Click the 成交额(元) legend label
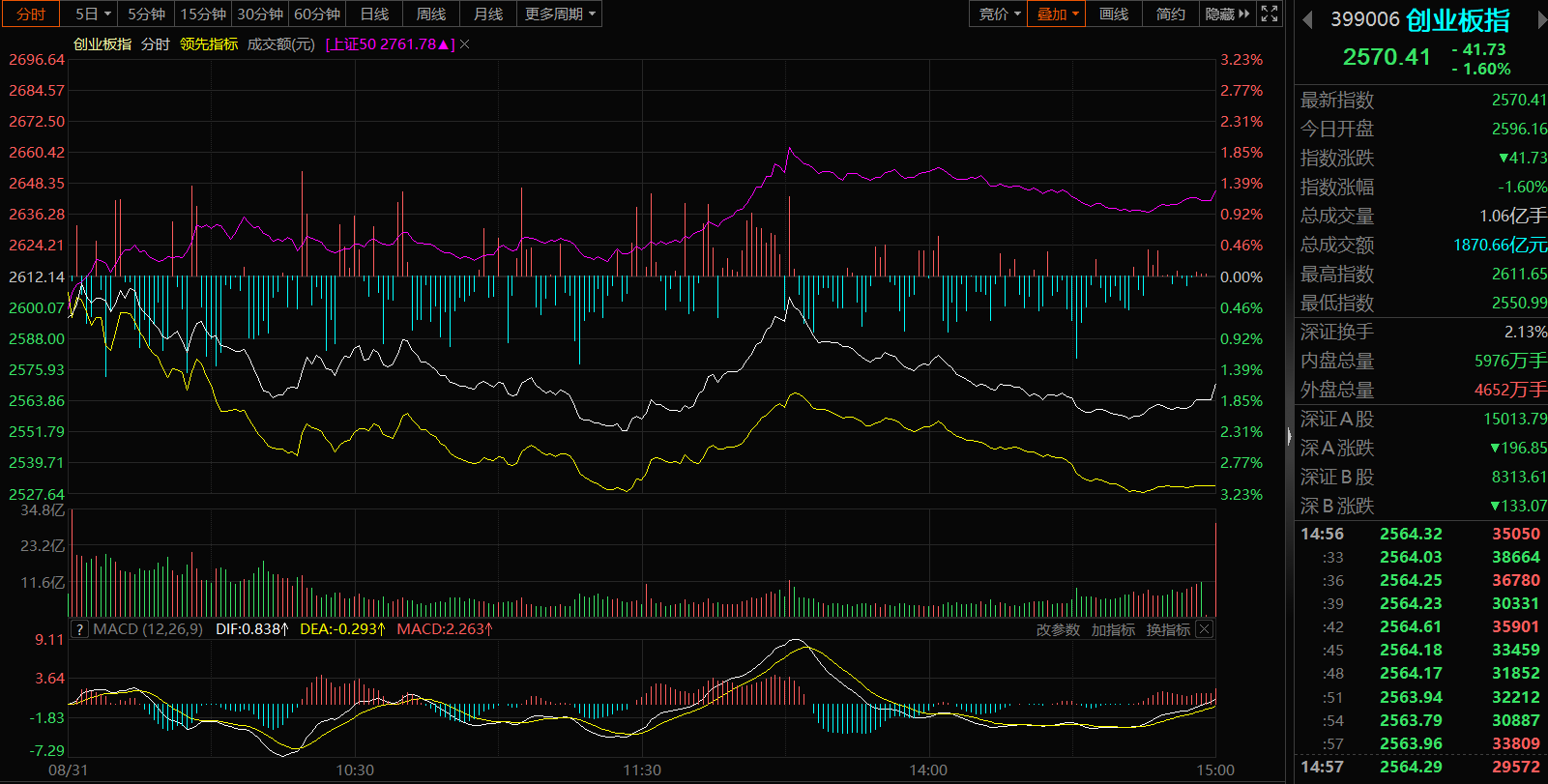1548x784 pixels. 281,44
